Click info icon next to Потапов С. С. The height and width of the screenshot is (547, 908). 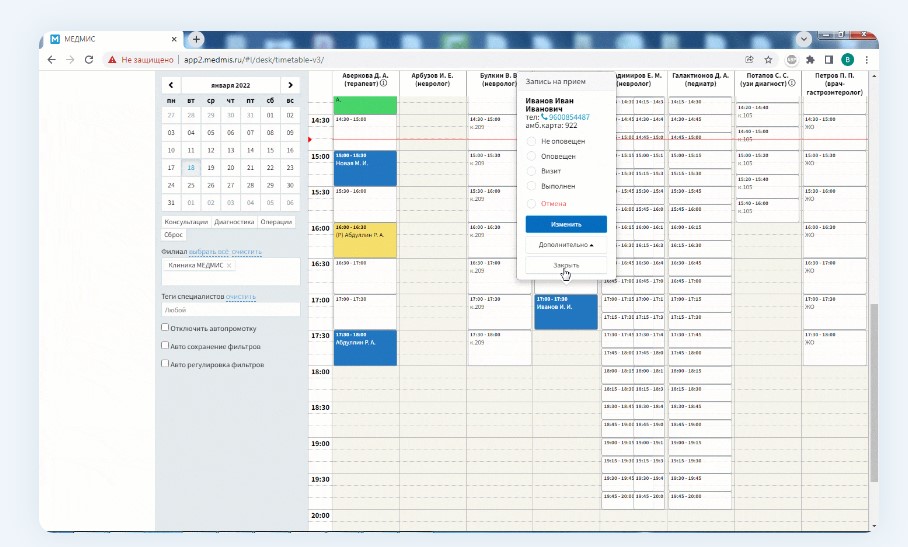coord(792,83)
